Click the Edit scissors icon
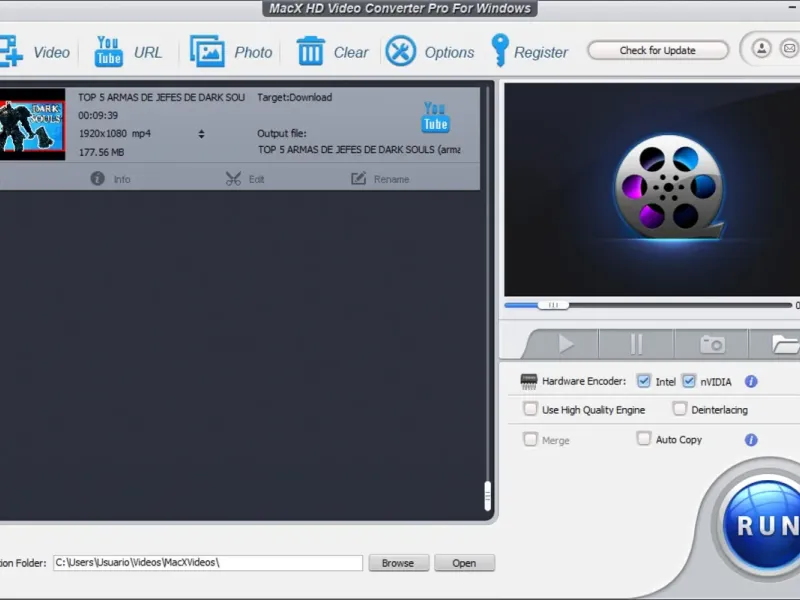Viewport: 800px width, 600px height. 233,179
